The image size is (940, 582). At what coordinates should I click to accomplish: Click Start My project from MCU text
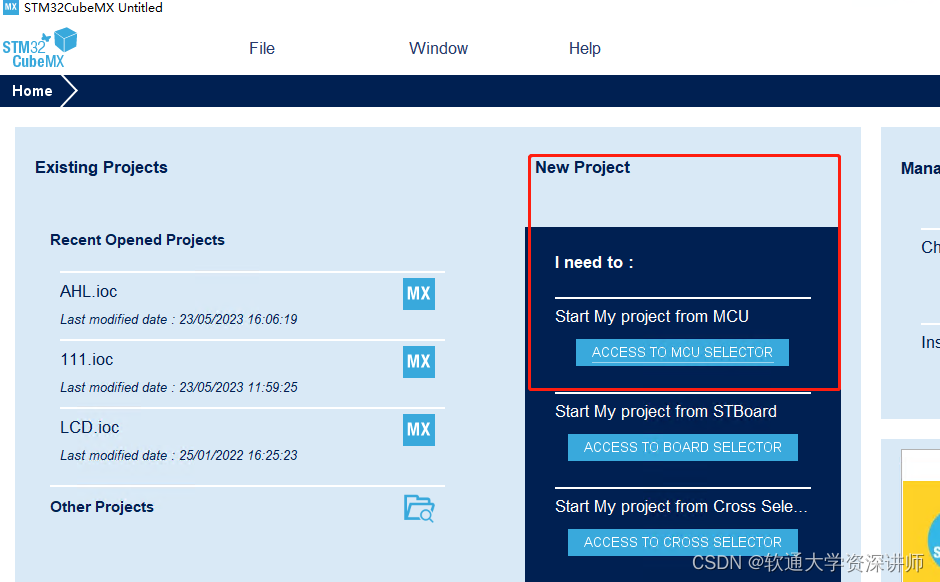(x=652, y=316)
